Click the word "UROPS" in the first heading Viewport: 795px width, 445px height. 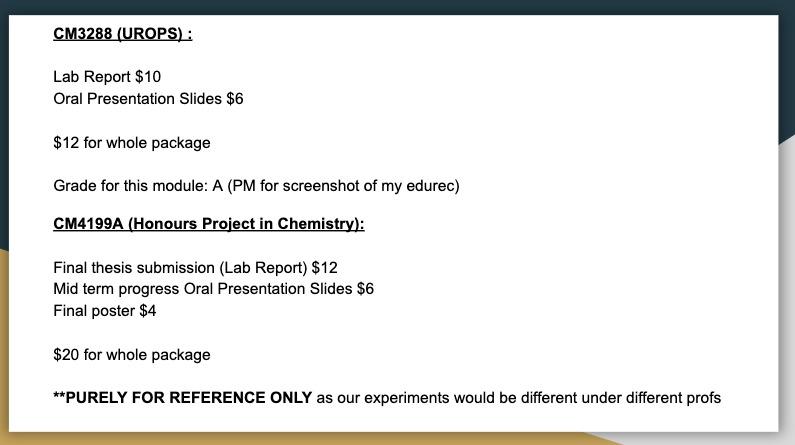[152, 34]
